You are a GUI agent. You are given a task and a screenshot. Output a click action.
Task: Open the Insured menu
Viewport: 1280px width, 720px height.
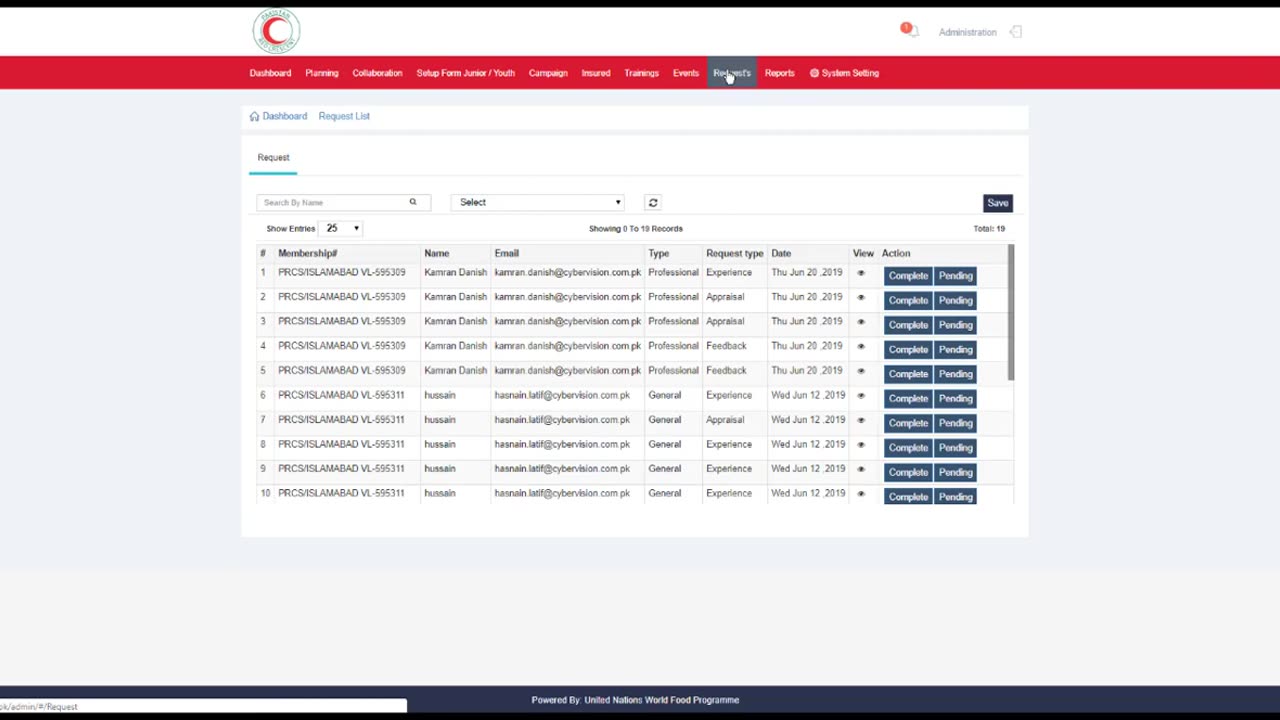coord(596,73)
